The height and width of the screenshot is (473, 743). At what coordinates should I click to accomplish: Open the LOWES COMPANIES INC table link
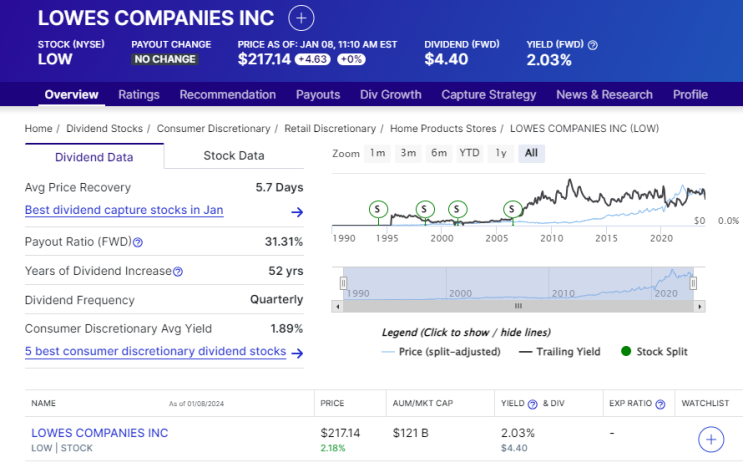[x=100, y=433]
